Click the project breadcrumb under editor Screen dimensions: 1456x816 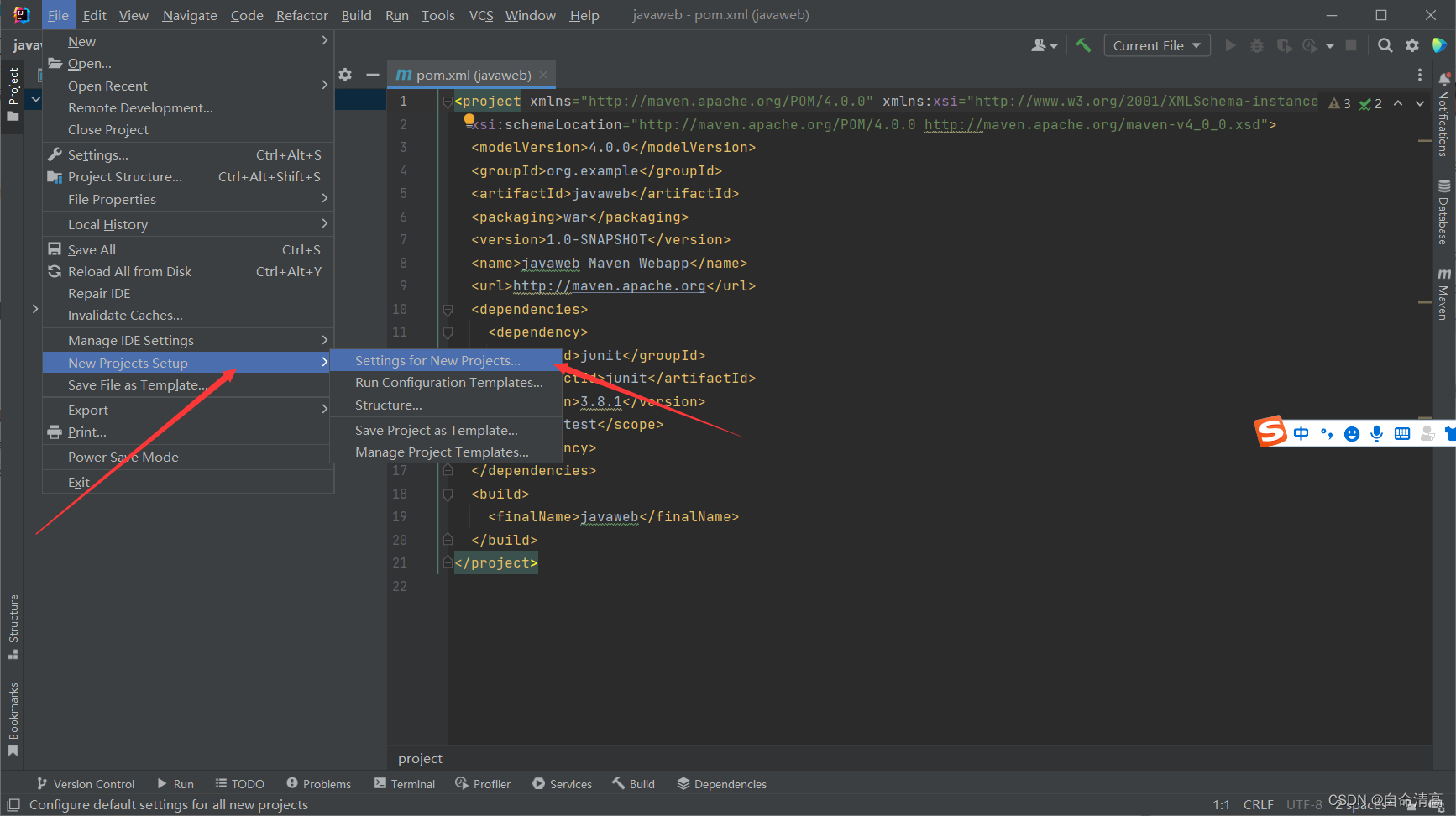coord(420,758)
